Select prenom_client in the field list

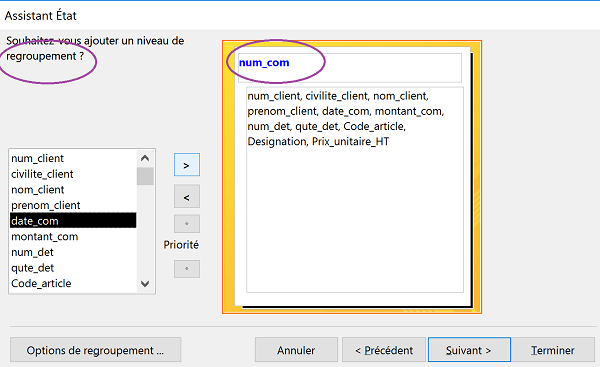(73, 205)
